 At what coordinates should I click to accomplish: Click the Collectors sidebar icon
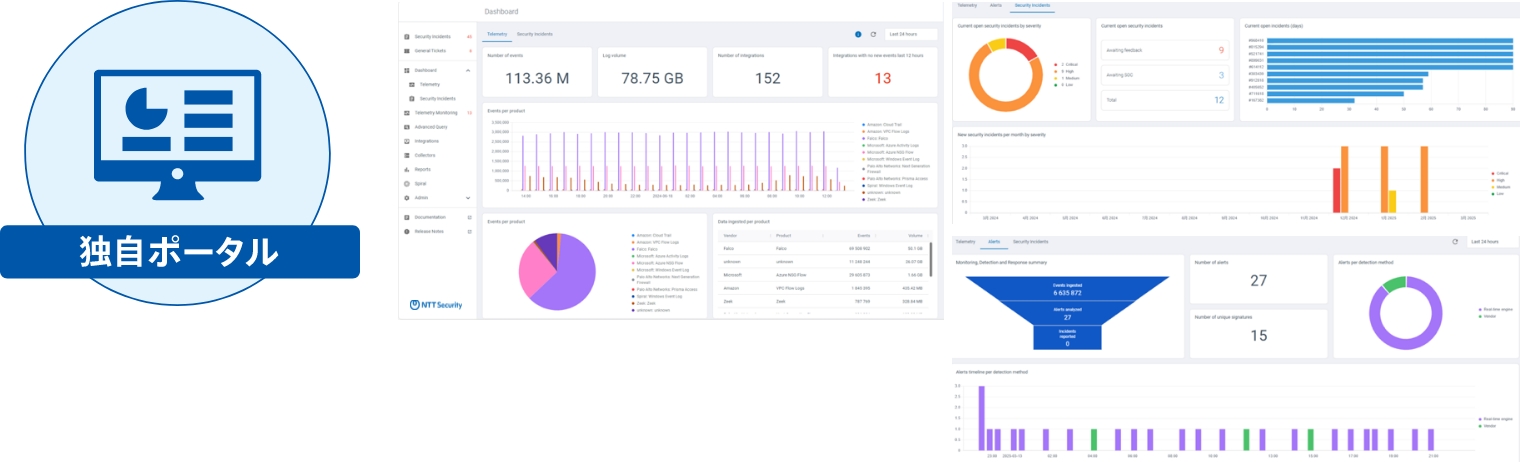pyautogui.click(x=407, y=155)
